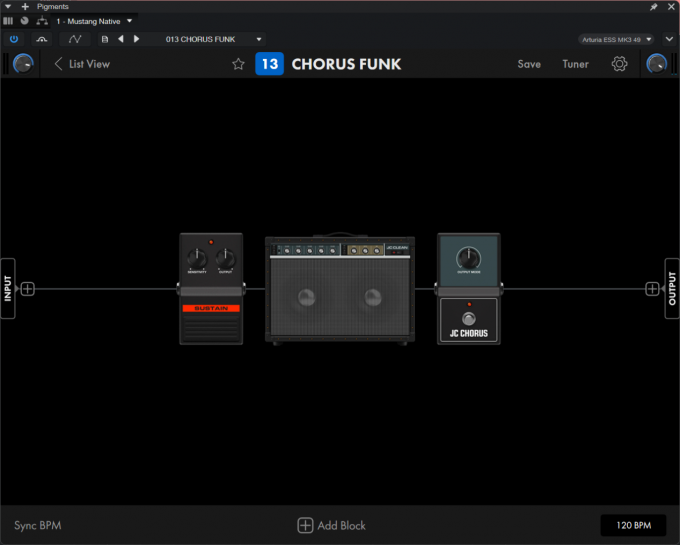Toggle the JC Chorus footswitch button
680x545 pixels.
468,319
